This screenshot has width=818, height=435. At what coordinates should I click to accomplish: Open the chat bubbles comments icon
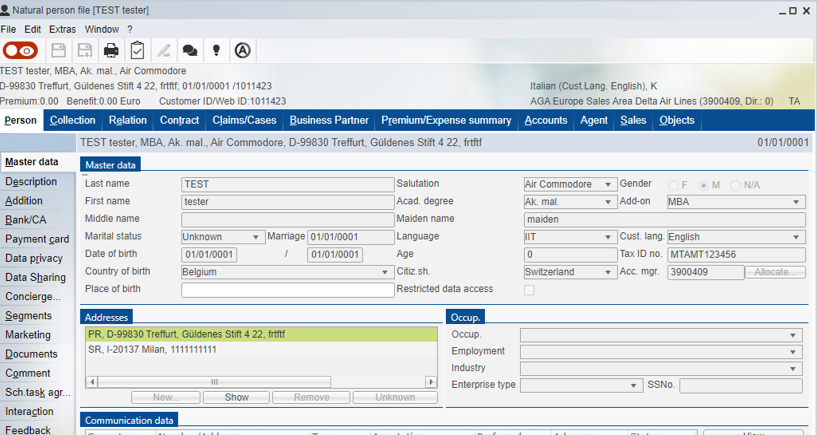click(x=190, y=51)
